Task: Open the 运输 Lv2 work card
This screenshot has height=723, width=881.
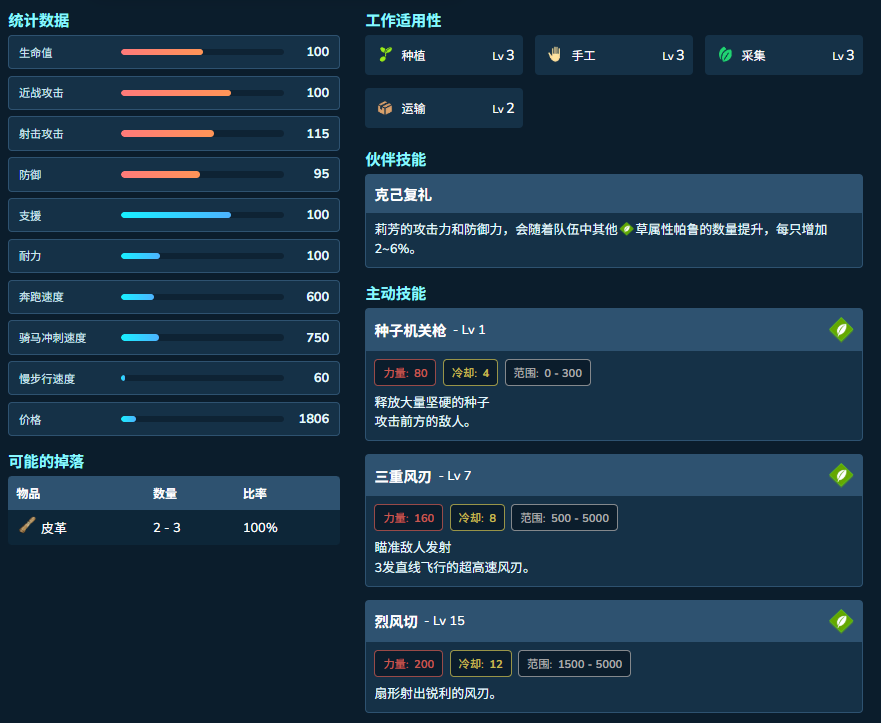Action: tap(444, 108)
